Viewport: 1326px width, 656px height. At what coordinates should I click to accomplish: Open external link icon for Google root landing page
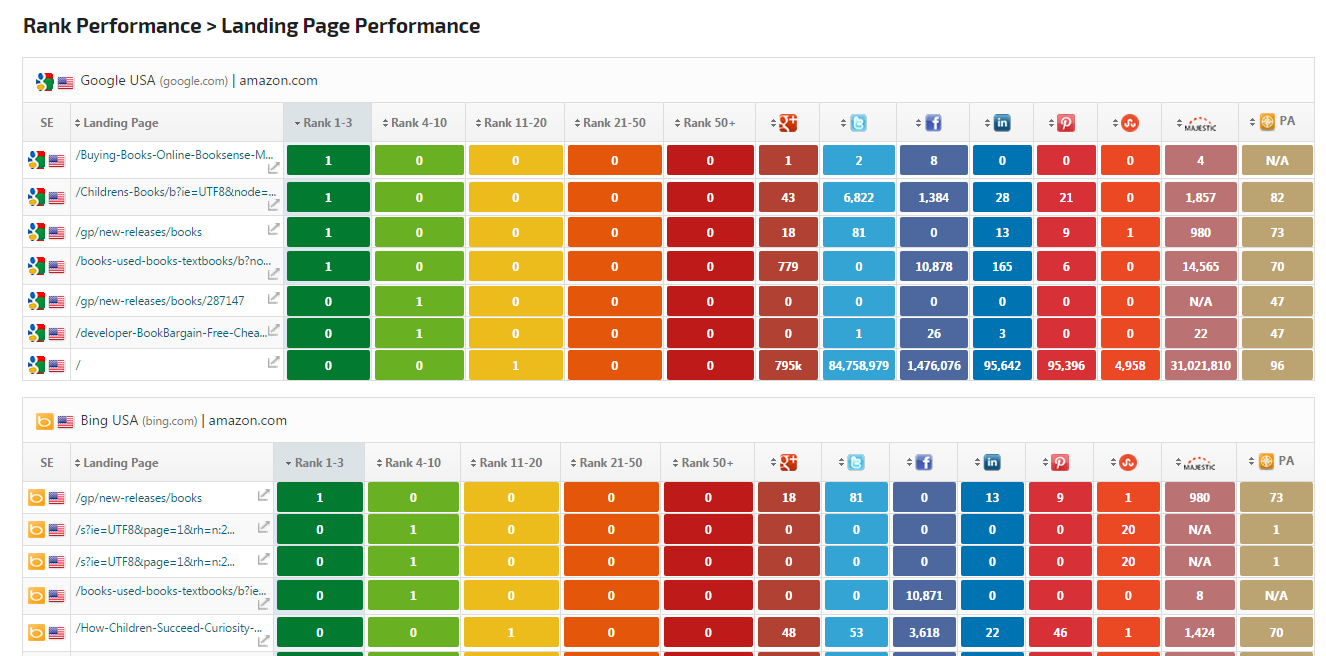point(273,362)
